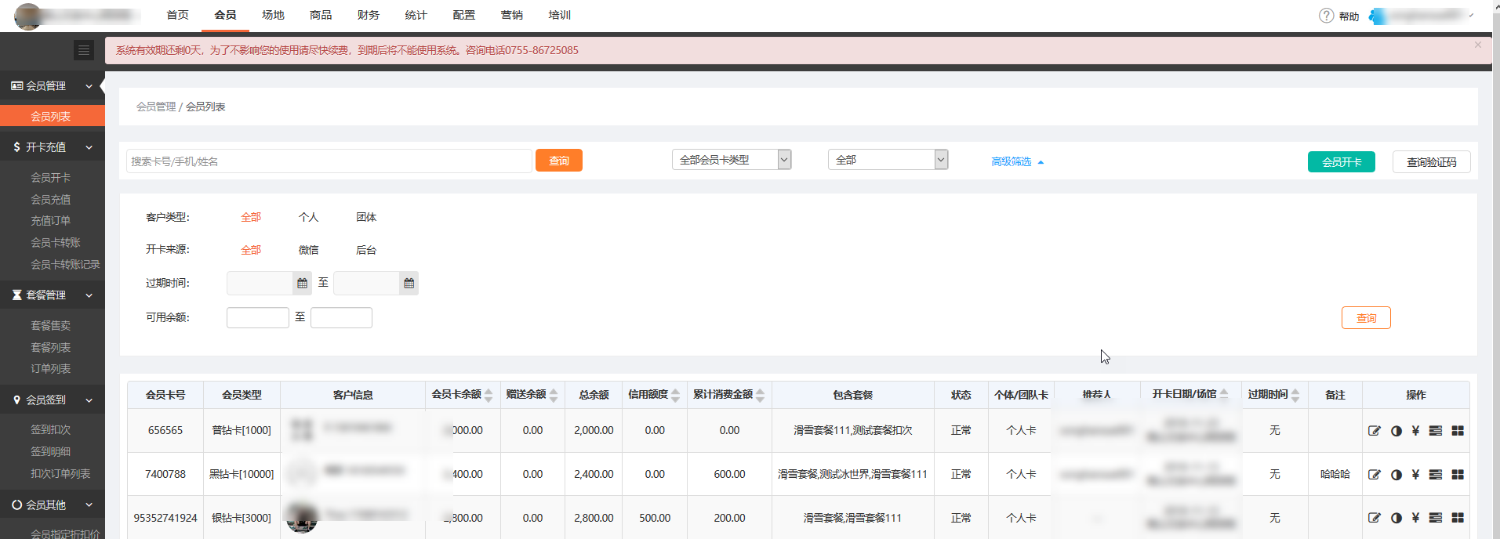Screen dimensions: 1500x539
Task: Open the calendar for the expiry start date
Action: [x=302, y=283]
